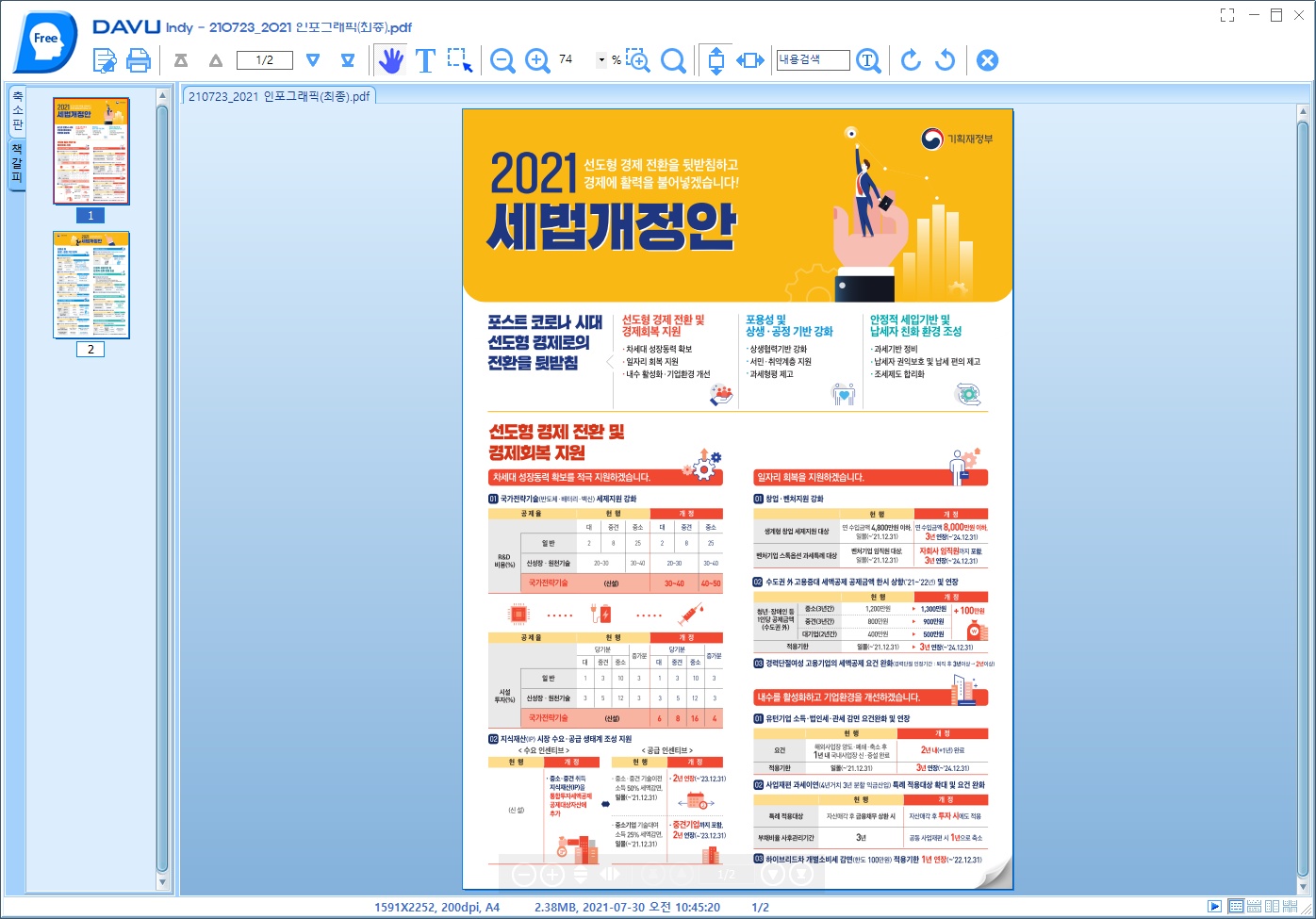Image resolution: width=1316 pixels, height=919 pixels.
Task: Fit page to width
Action: [x=750, y=60]
